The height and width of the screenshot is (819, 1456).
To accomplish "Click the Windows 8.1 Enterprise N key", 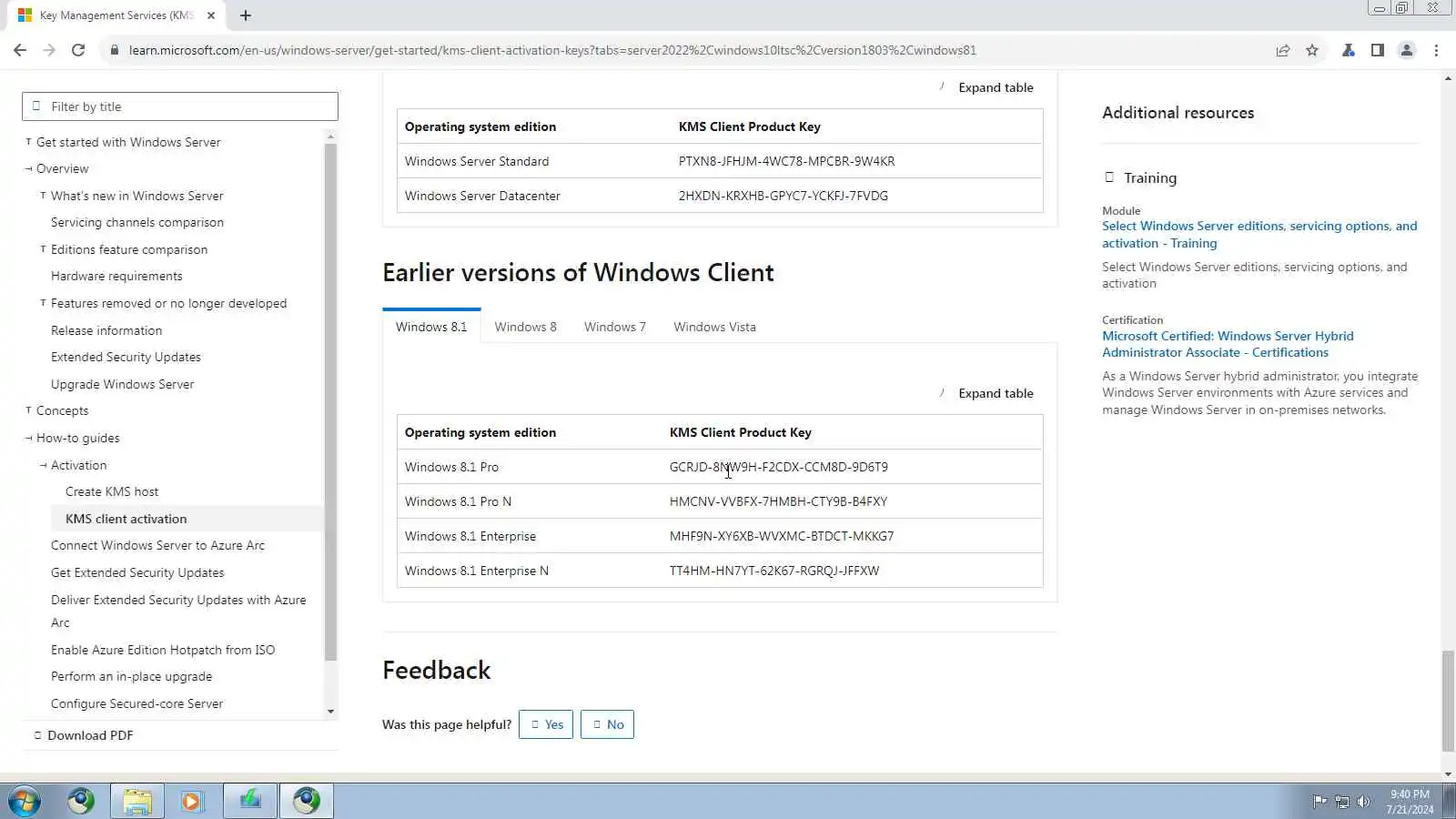I will (x=774, y=571).
